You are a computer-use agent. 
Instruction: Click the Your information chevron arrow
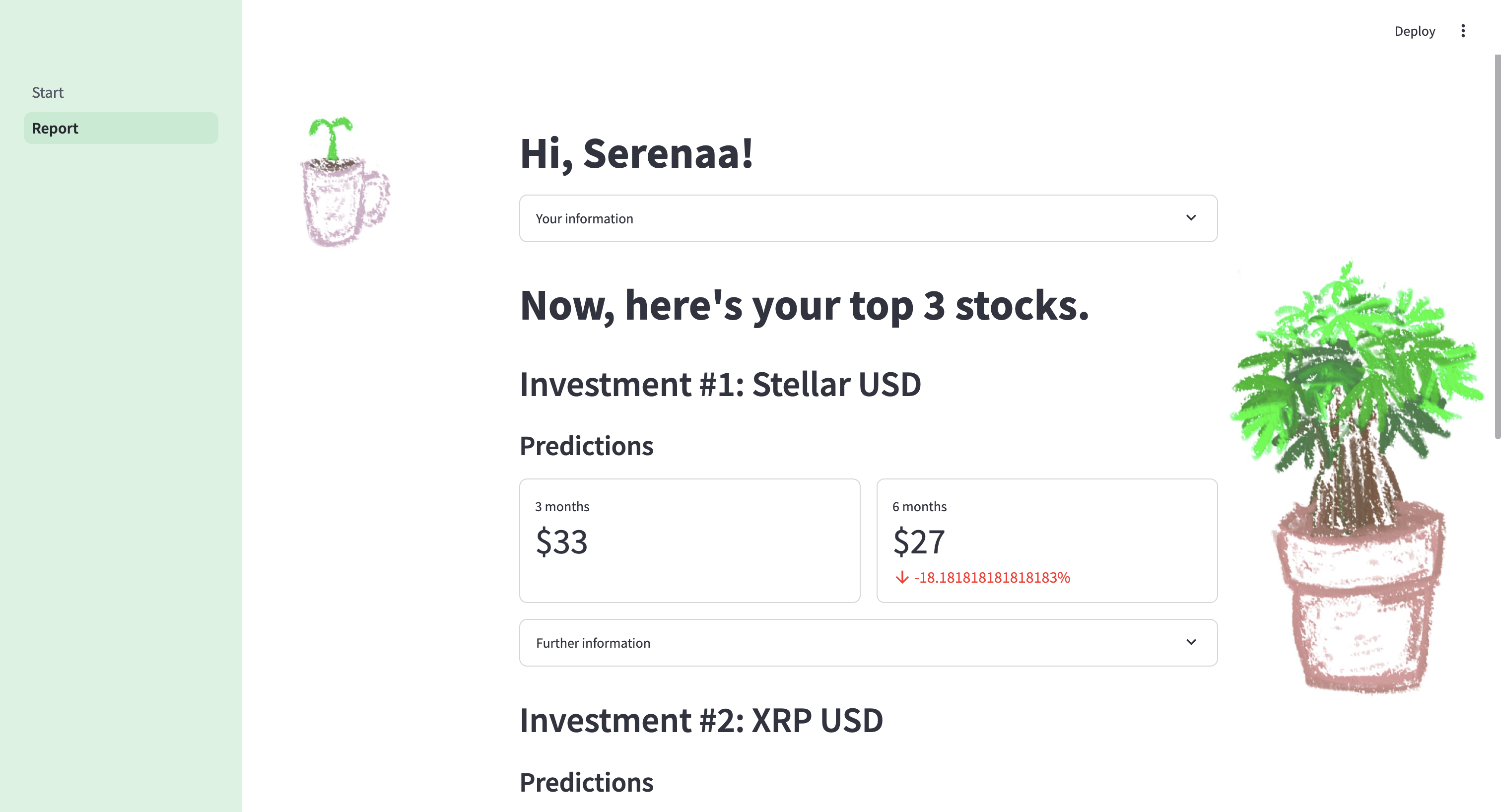click(x=1190, y=218)
